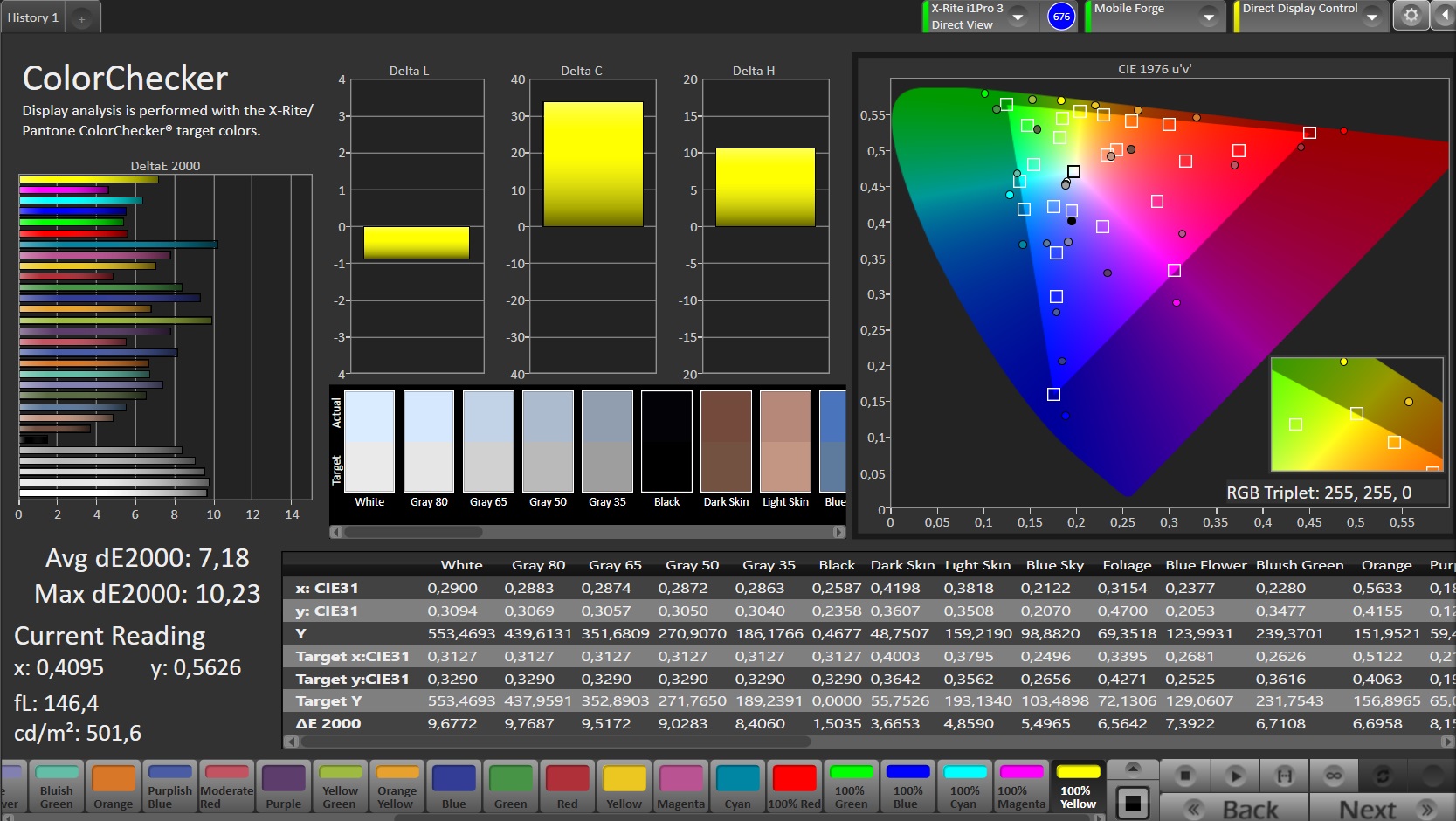Click the continuous read infinity icon
The image size is (1456, 821).
[1334, 775]
